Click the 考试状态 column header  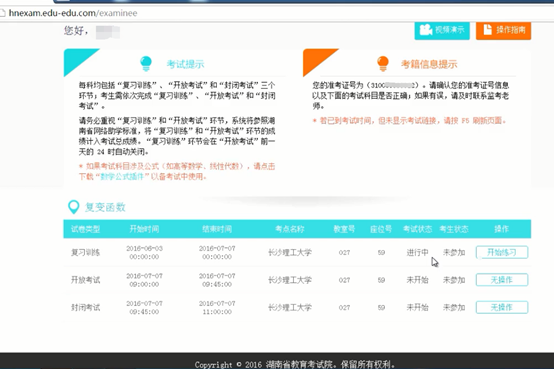point(418,229)
